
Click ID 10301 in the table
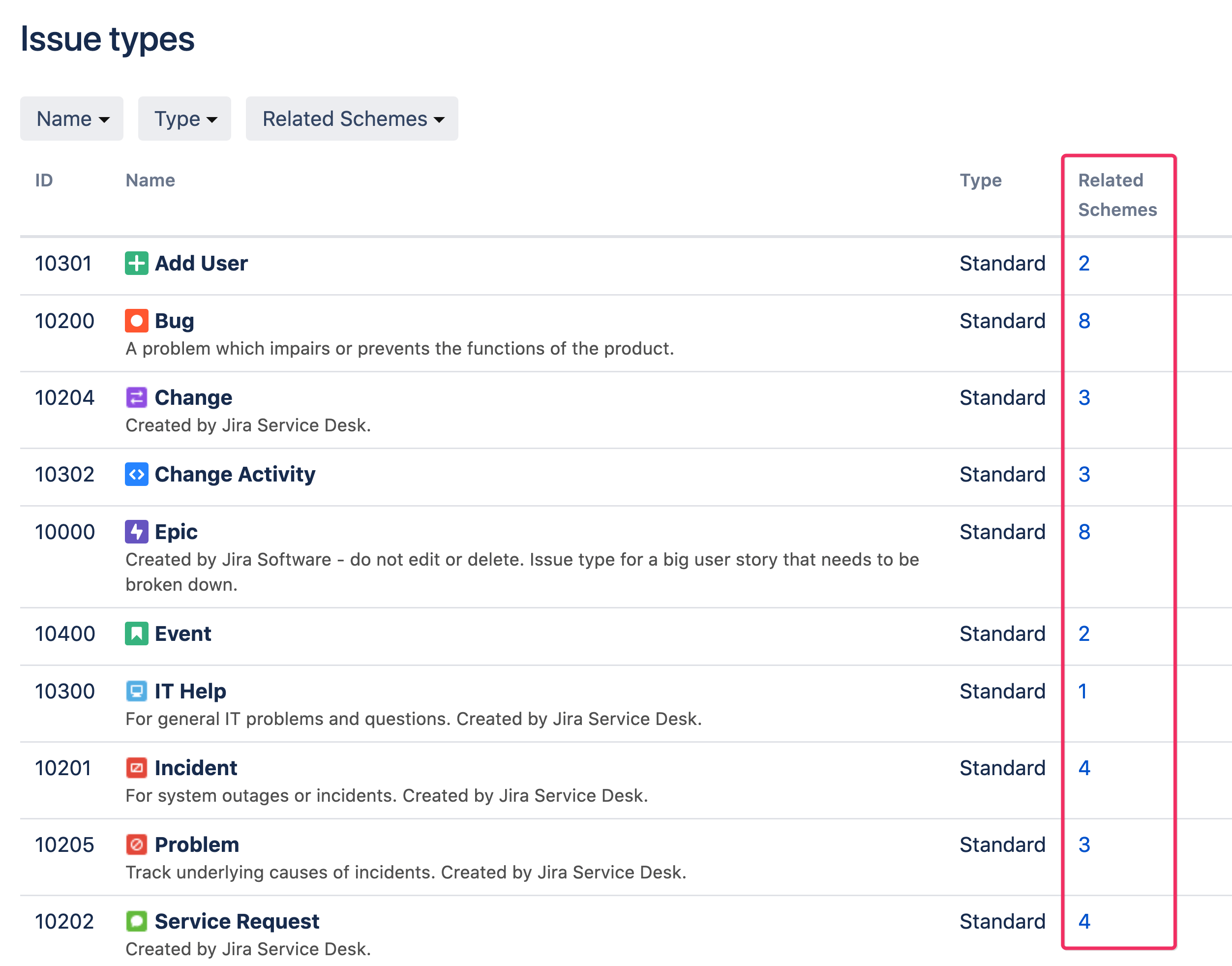tap(63, 264)
